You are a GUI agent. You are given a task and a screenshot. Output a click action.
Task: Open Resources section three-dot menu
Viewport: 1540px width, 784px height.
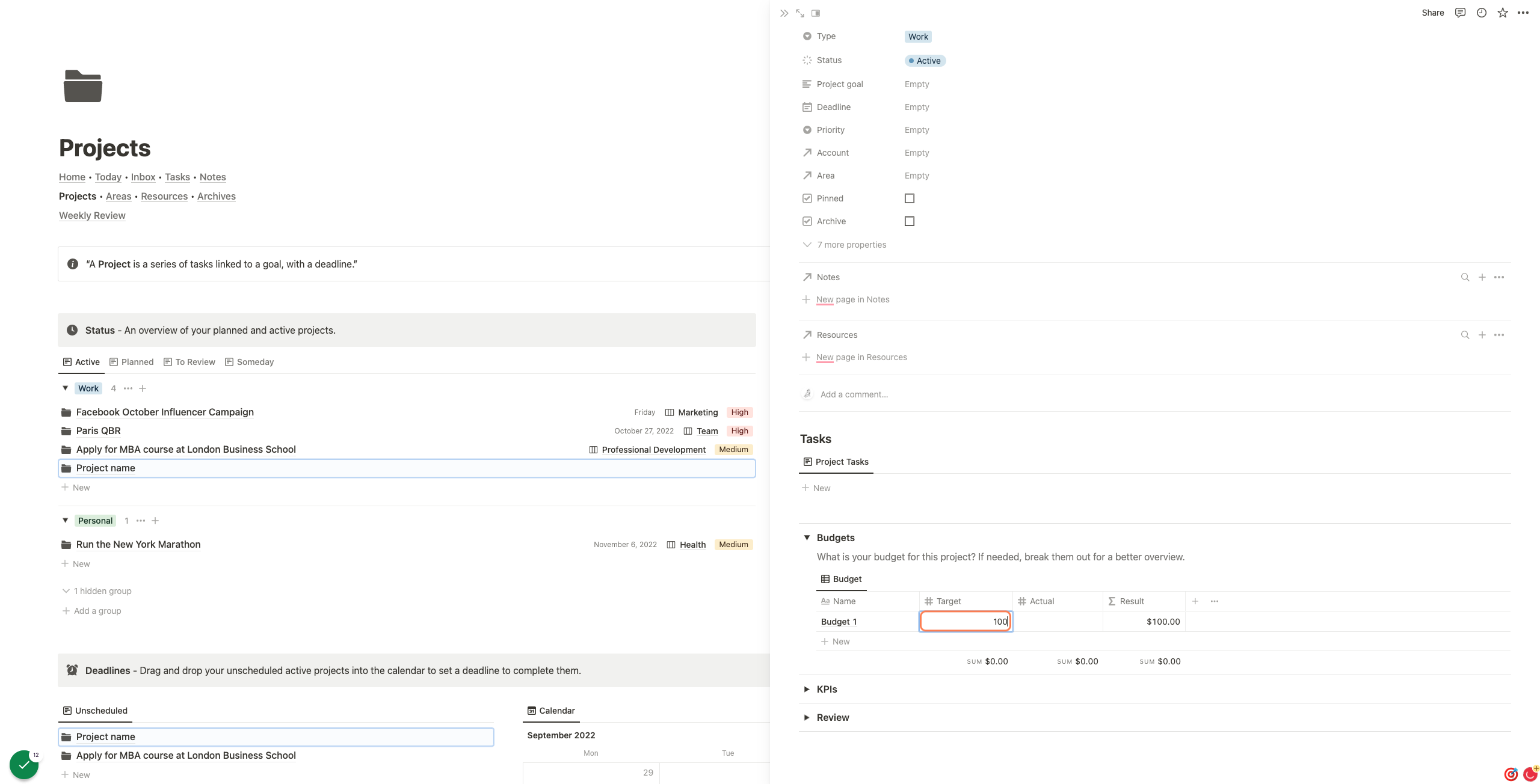[x=1499, y=335]
